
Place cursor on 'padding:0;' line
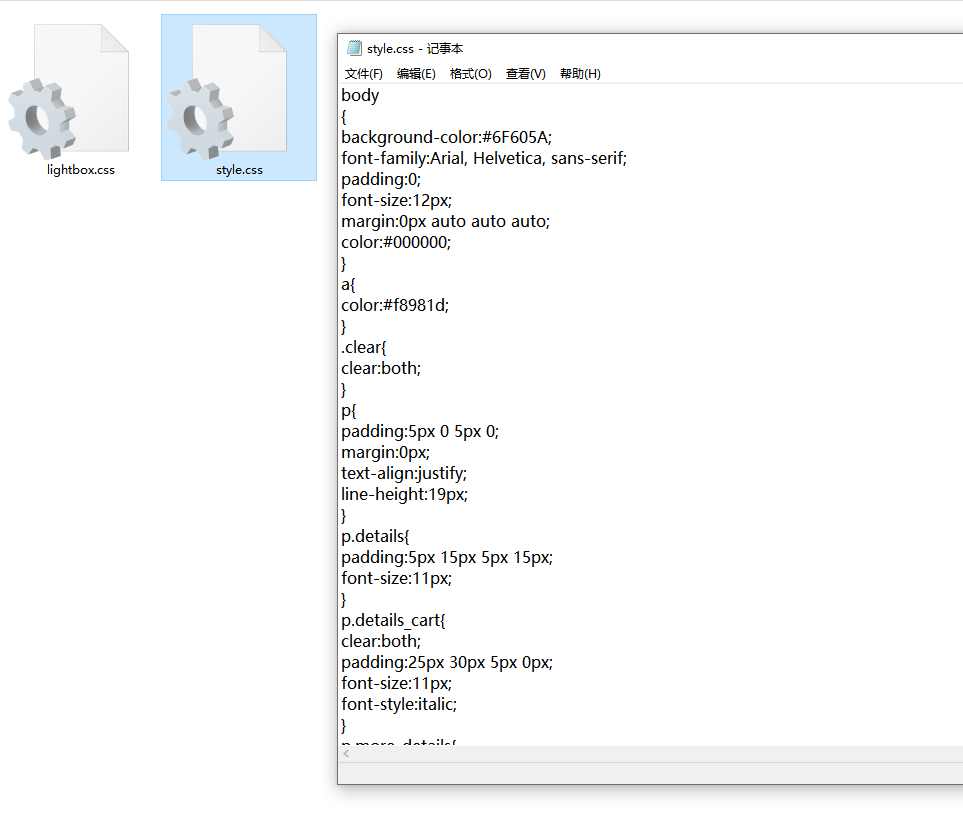[381, 179]
